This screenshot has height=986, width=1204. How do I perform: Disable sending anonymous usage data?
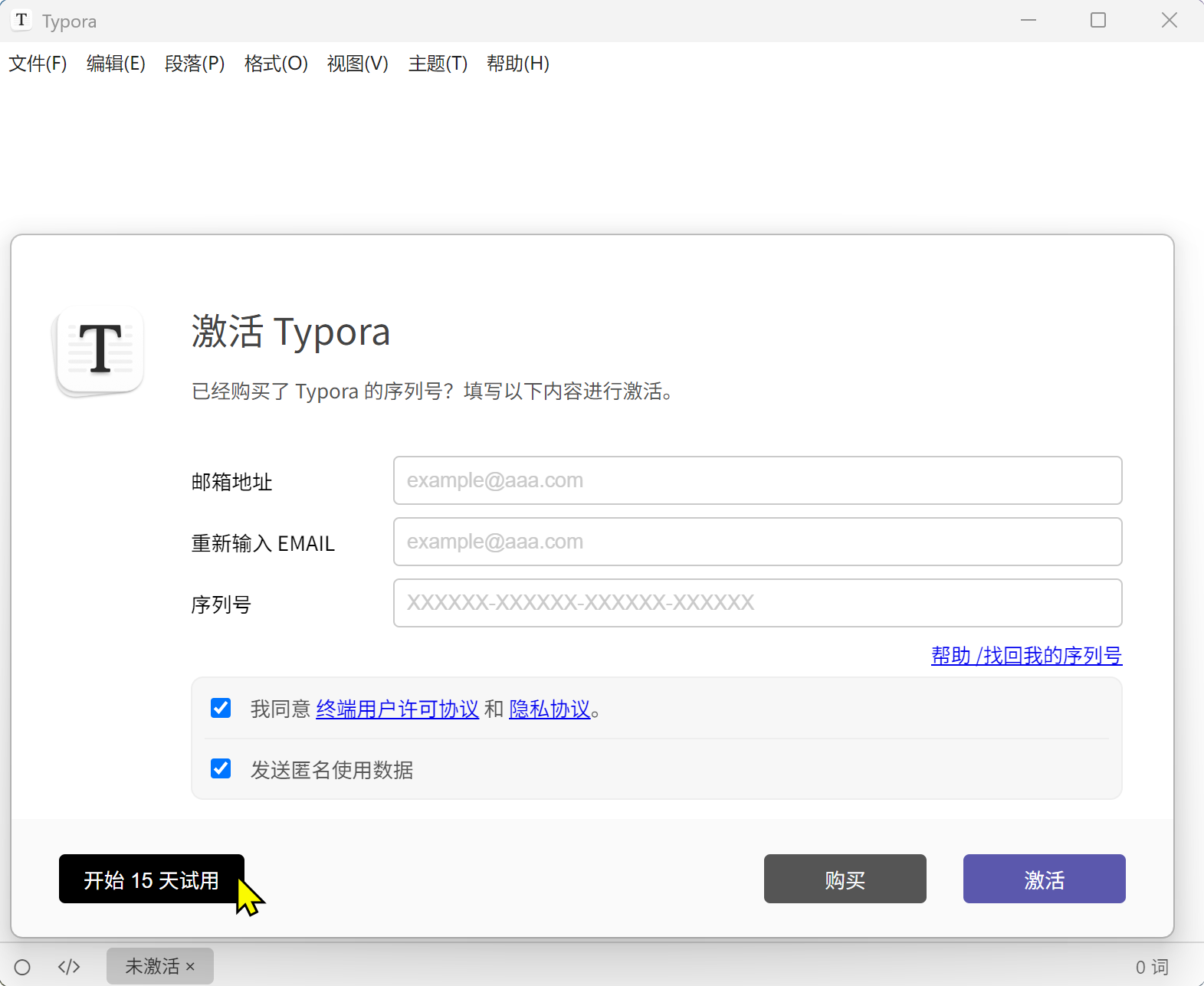pos(221,768)
